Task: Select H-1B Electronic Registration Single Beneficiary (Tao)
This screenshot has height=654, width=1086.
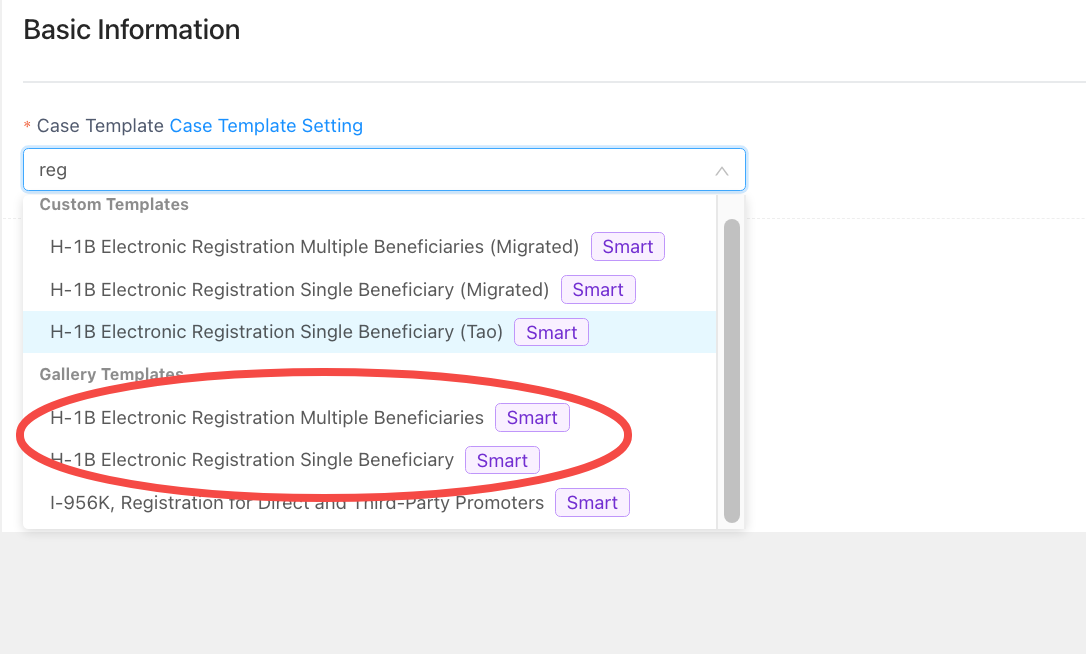Action: (276, 332)
